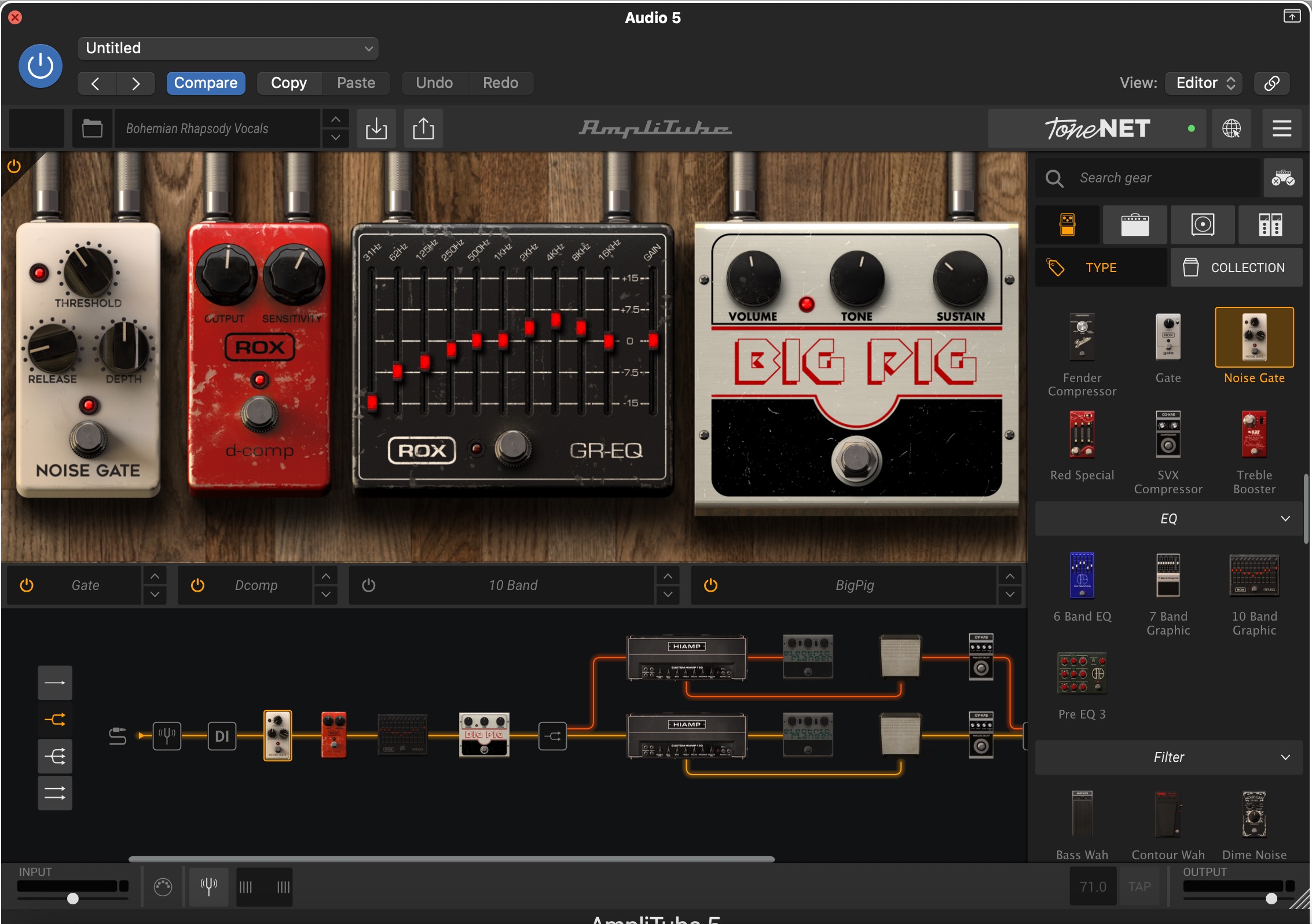
Task: Click the Compare button
Action: [x=206, y=83]
